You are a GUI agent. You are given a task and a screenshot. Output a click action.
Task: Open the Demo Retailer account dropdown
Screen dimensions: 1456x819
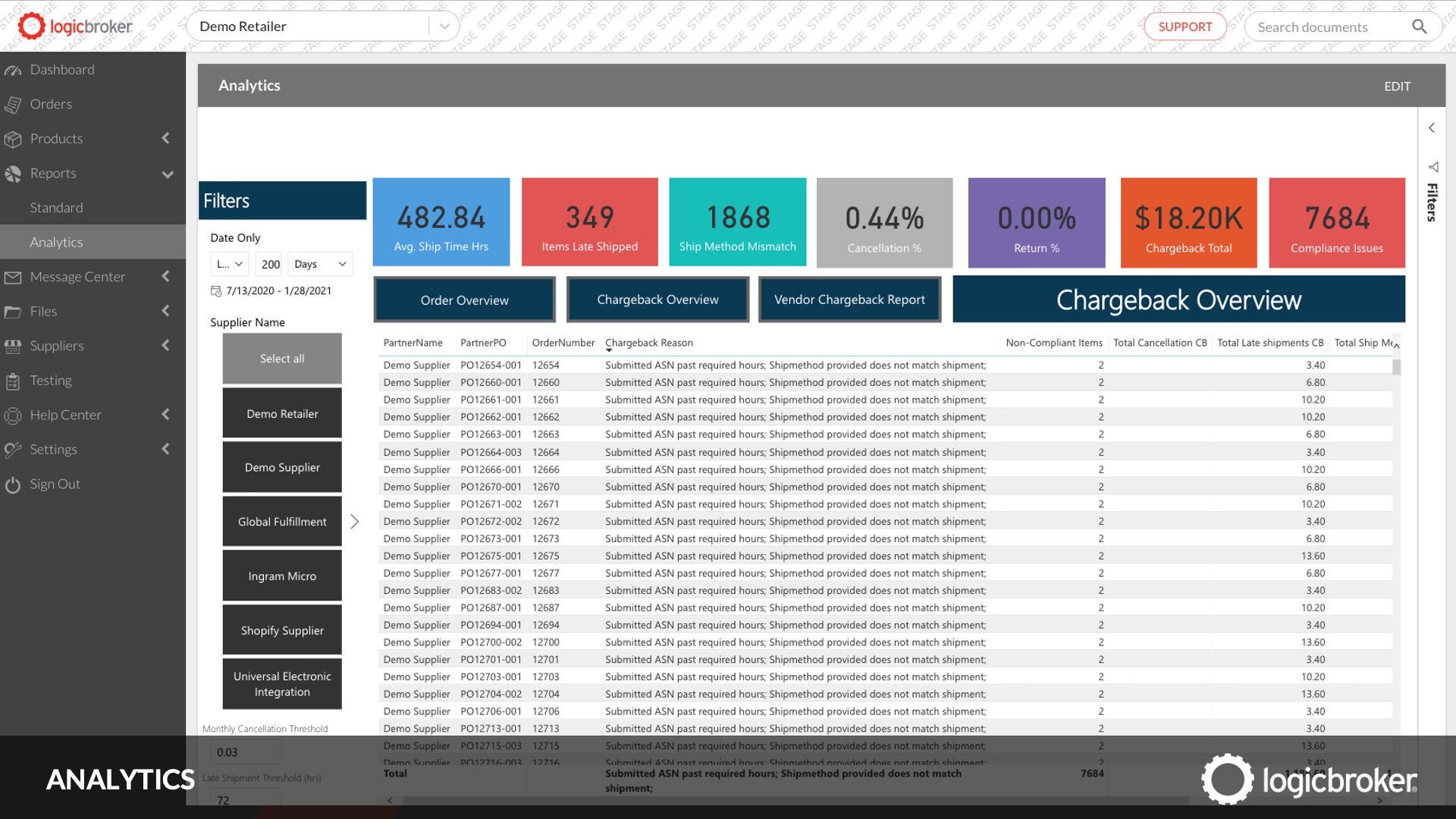pos(444,27)
